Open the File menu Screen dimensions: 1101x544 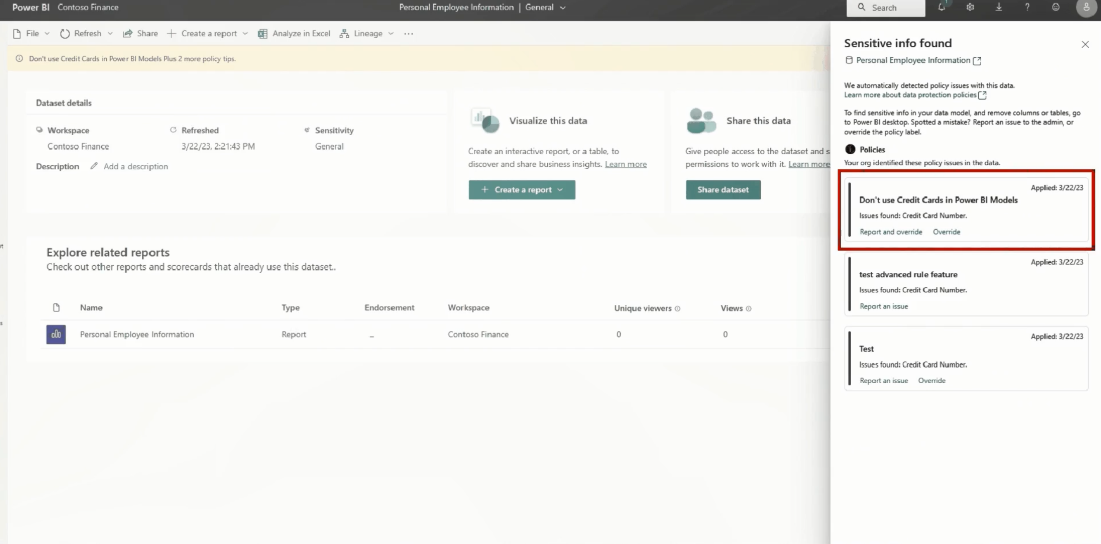pos(32,33)
